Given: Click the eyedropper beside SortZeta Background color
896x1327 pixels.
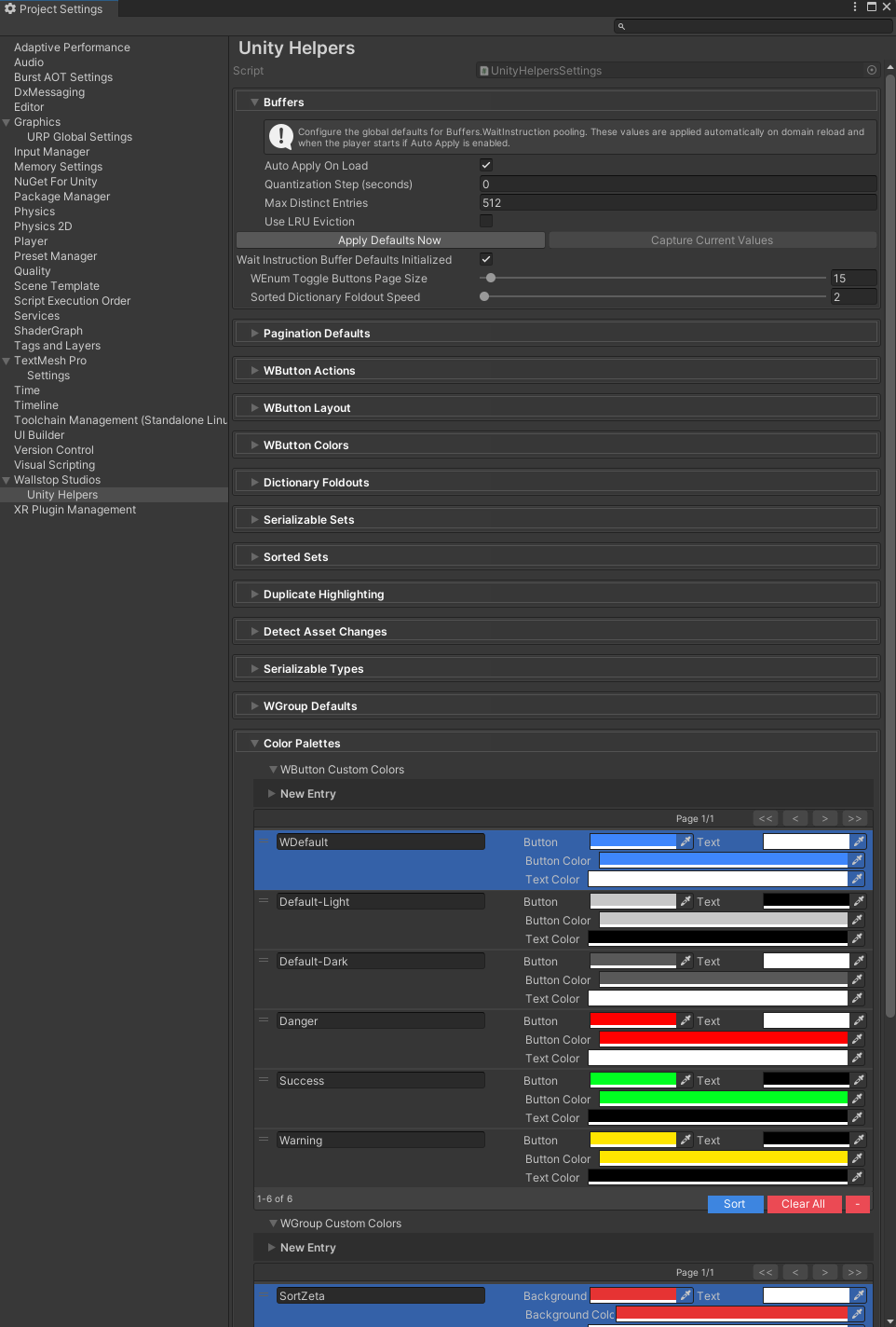Looking at the screenshot, I should [685, 1295].
